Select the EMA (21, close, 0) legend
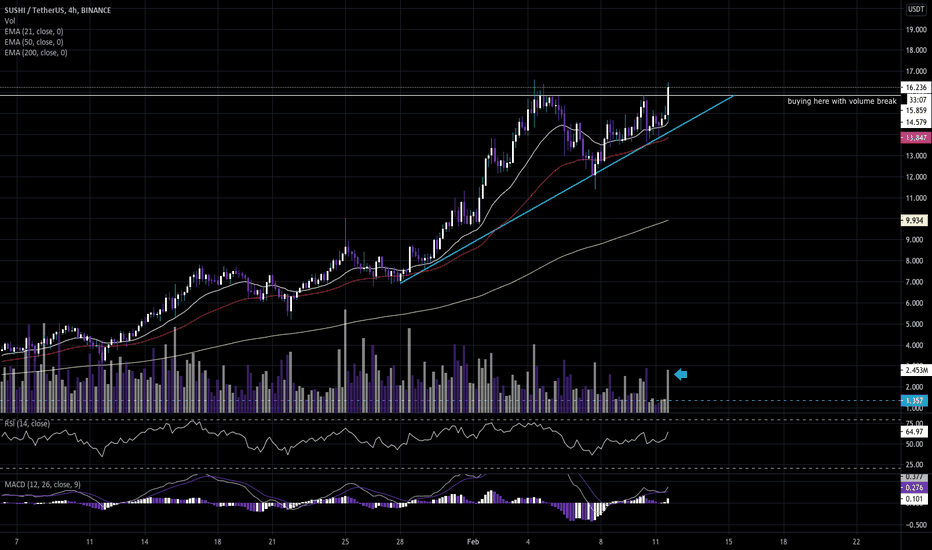 [x=34, y=32]
